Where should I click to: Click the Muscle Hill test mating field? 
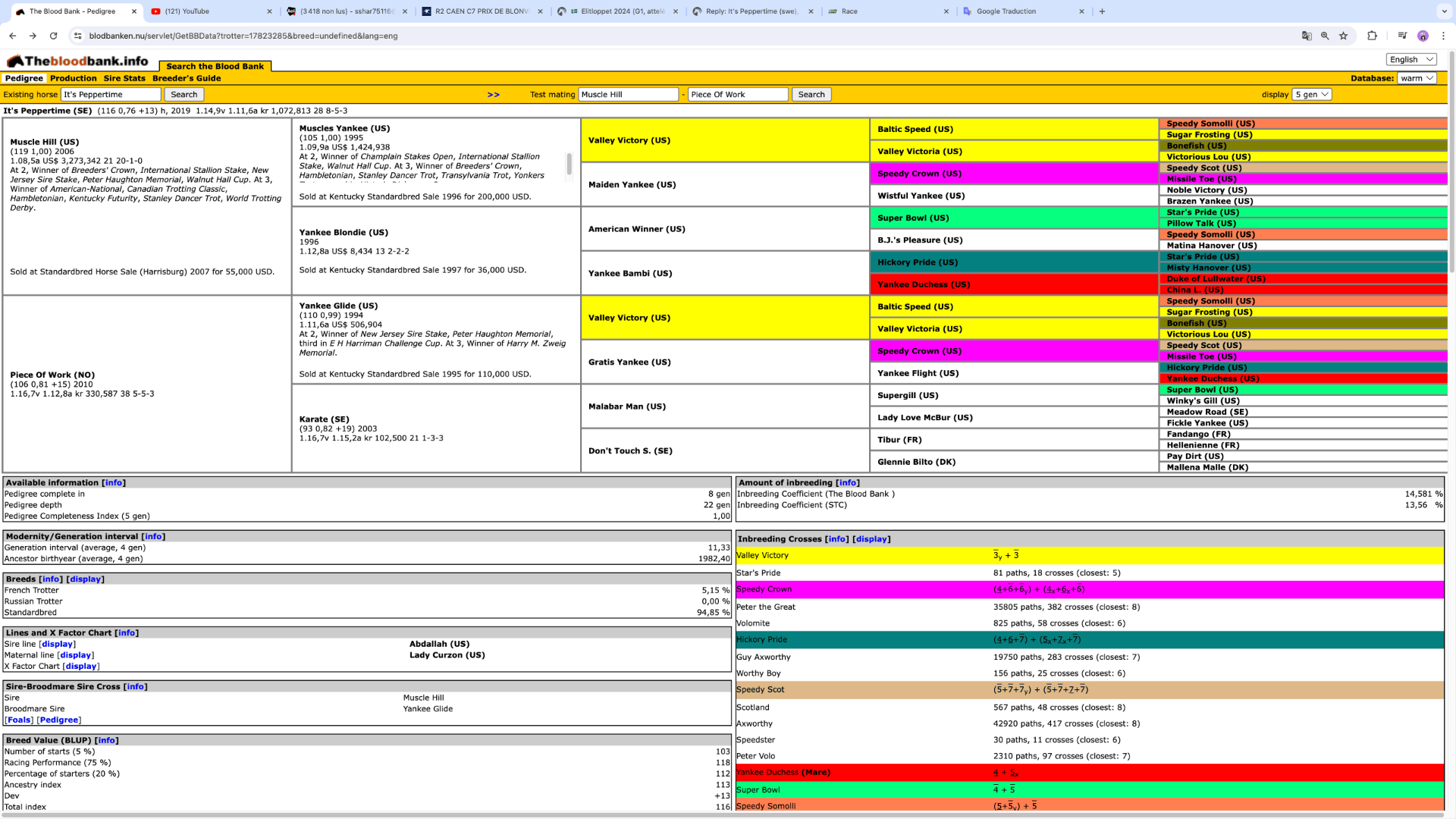[628, 95]
